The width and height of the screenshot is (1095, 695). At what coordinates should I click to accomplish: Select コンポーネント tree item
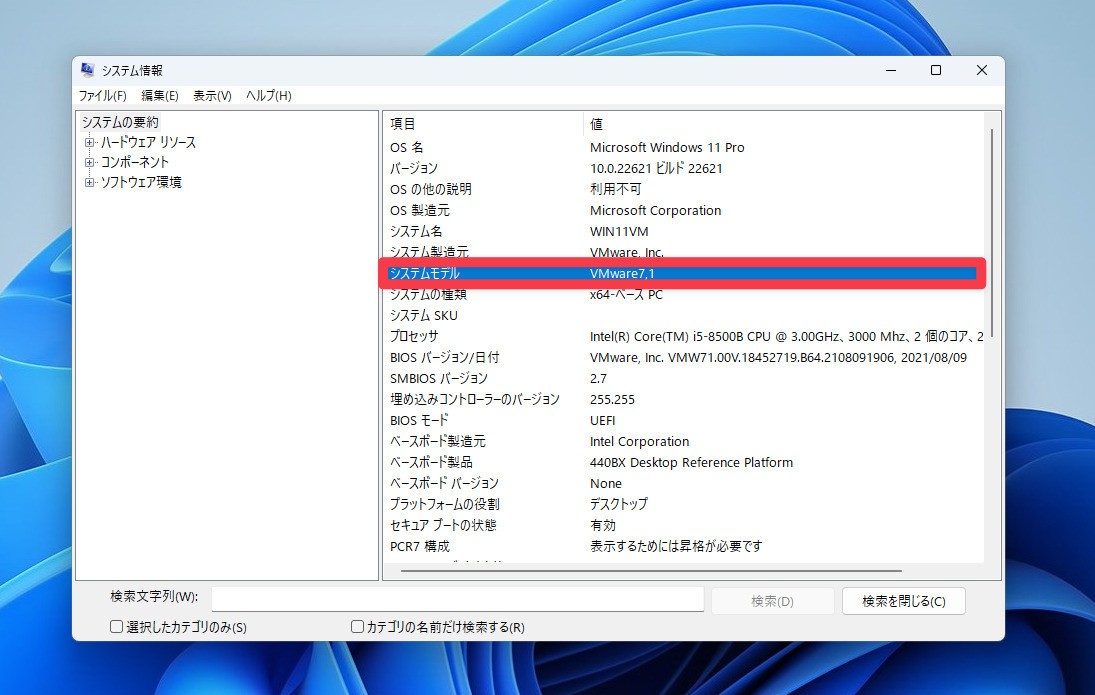135,162
